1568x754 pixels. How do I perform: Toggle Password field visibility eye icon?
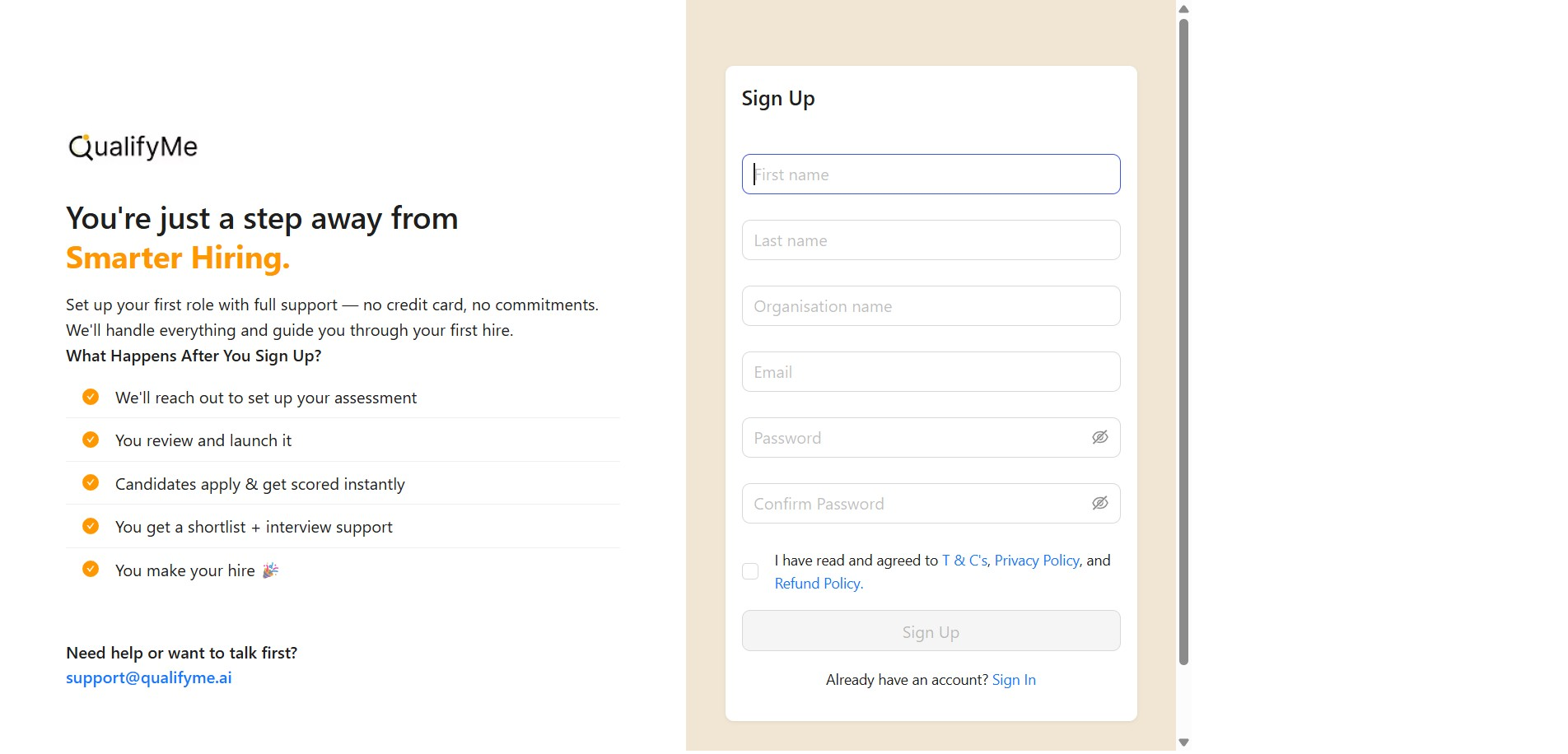click(x=1099, y=437)
